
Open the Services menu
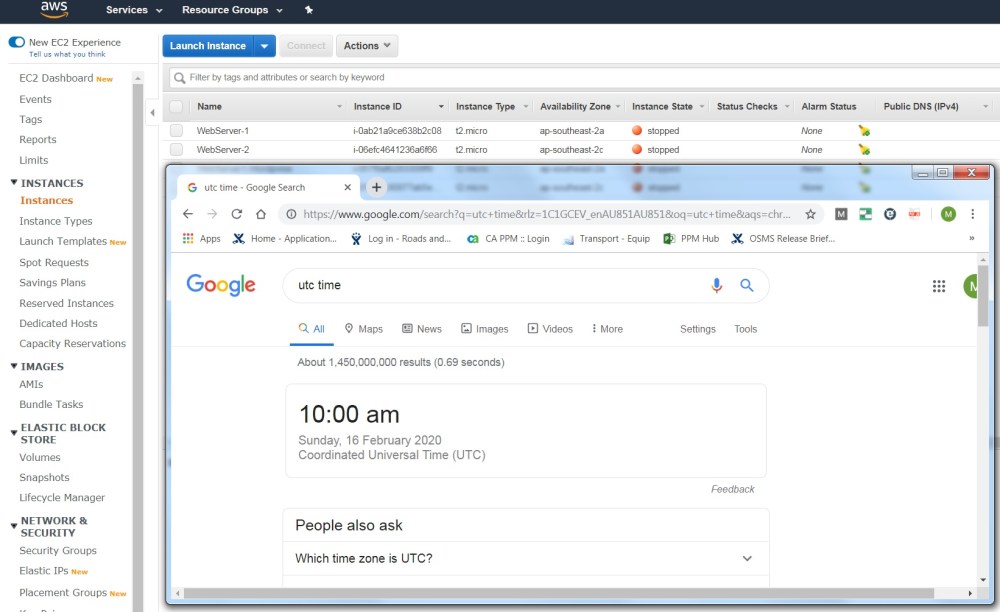(134, 10)
